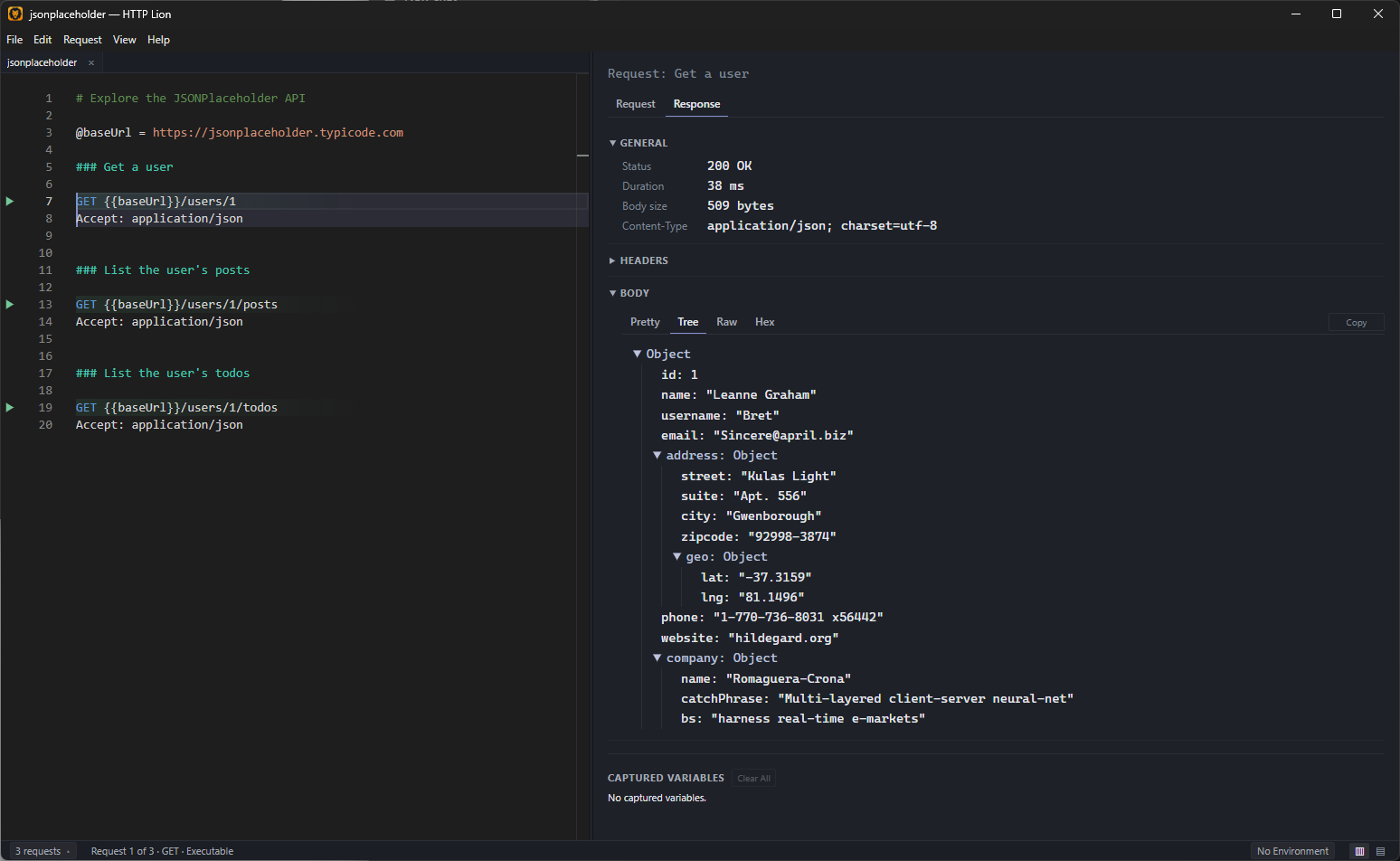1400x861 pixels.
Task: Open the Request menu
Action: click(82, 40)
